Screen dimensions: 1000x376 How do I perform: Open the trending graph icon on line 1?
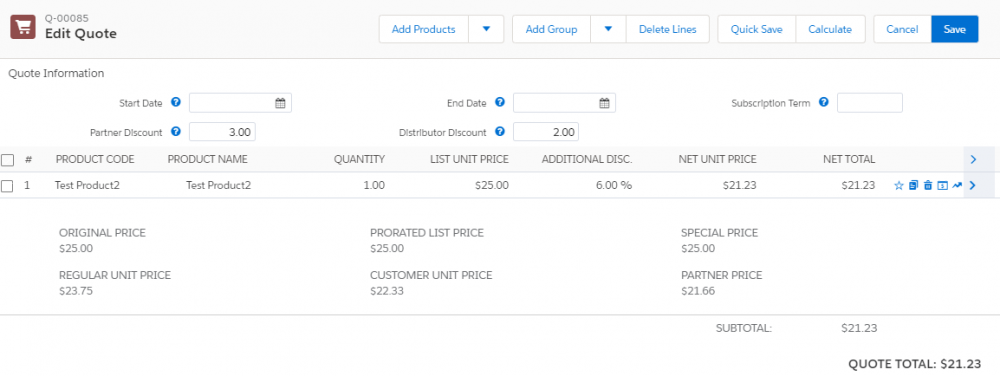tap(957, 185)
